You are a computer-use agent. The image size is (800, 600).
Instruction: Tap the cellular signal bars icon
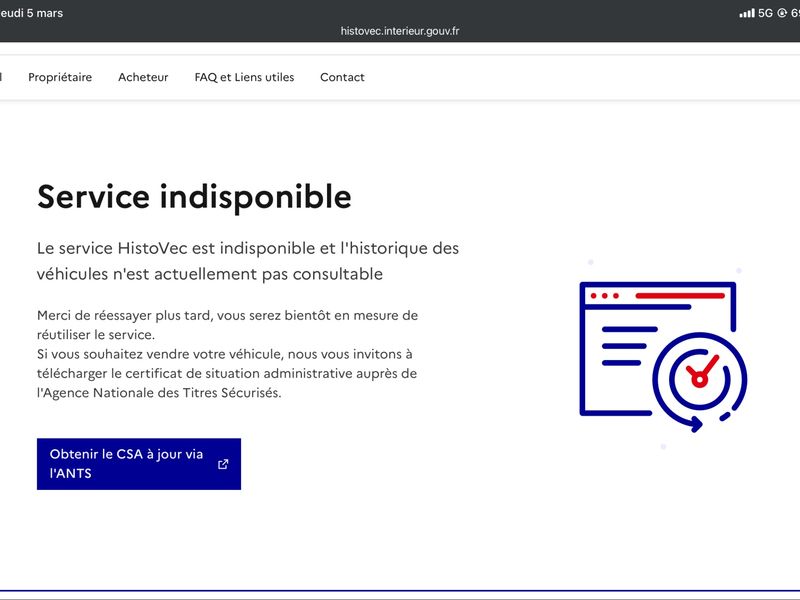[x=747, y=13]
